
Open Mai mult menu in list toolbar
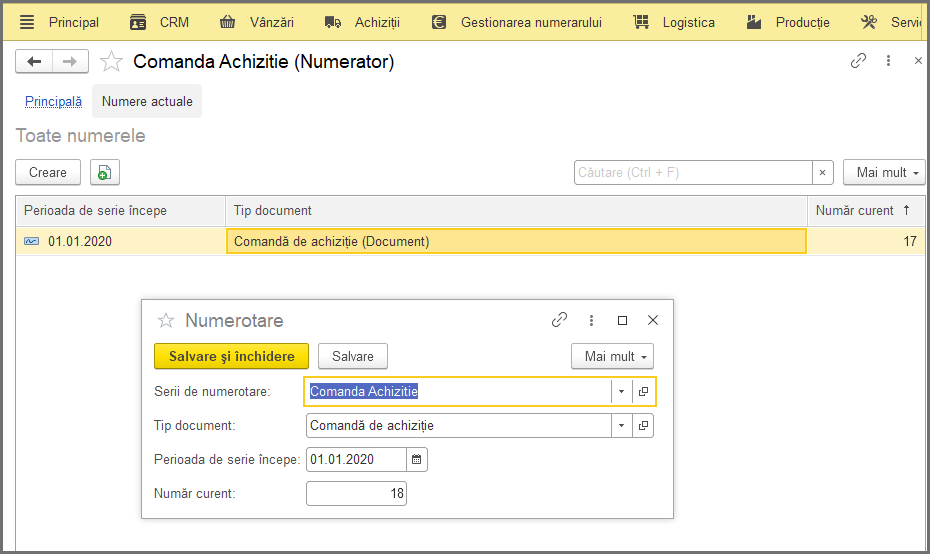(x=884, y=173)
